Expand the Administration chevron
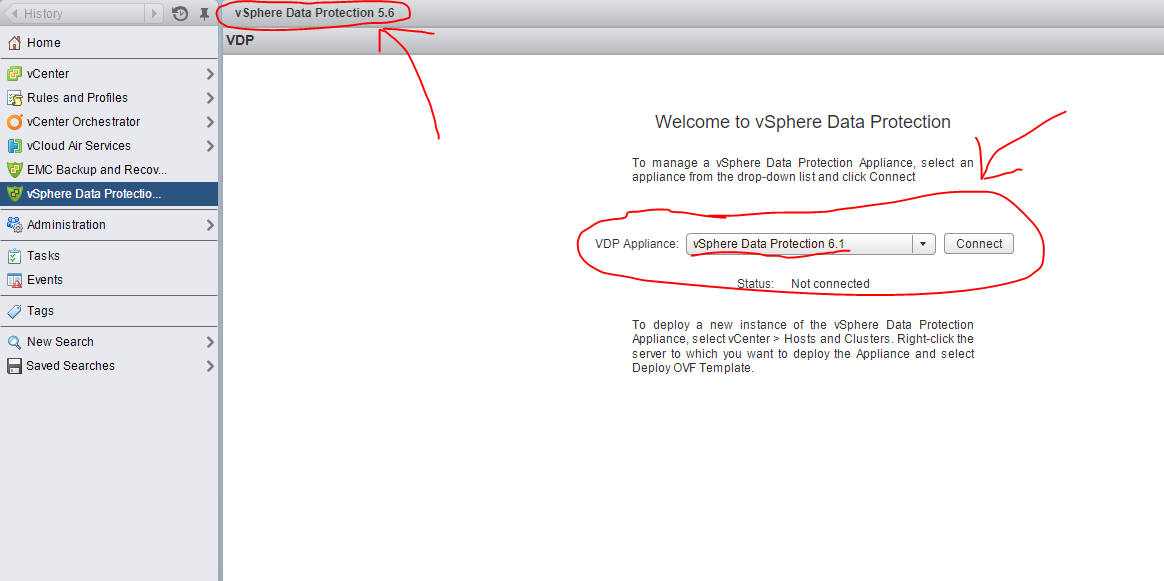 (x=210, y=225)
